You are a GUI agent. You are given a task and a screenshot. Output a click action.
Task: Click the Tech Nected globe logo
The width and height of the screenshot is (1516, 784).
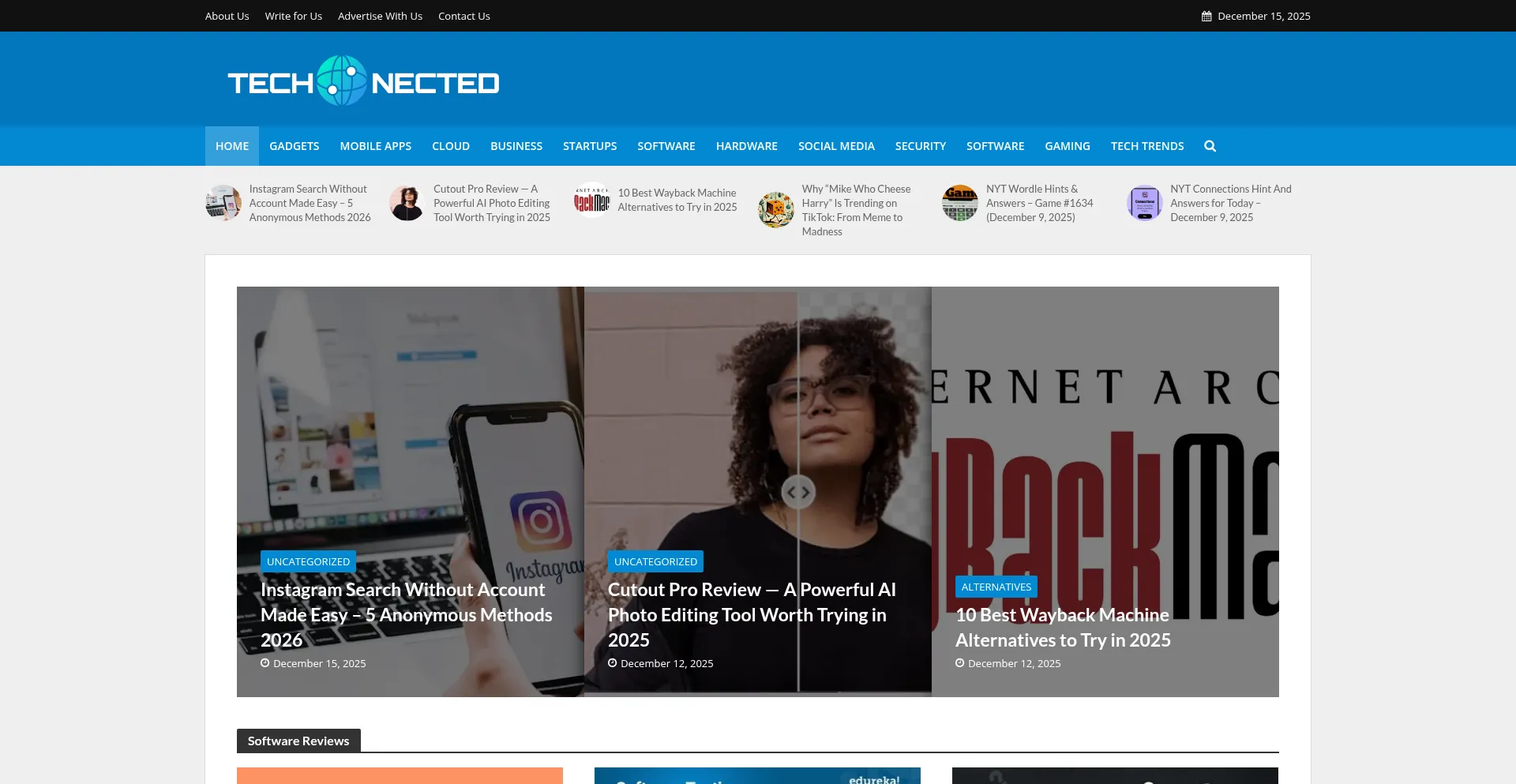click(x=340, y=81)
